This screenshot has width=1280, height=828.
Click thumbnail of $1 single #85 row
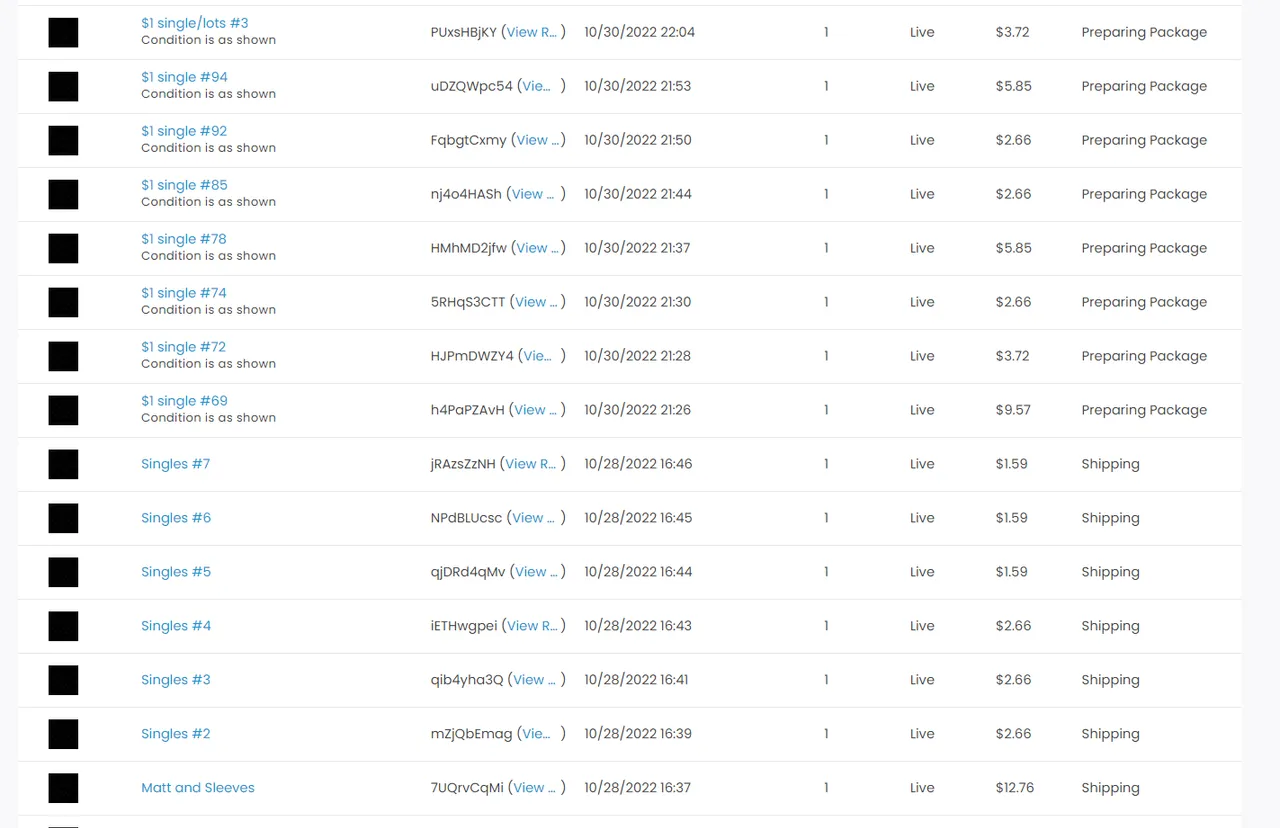63,194
